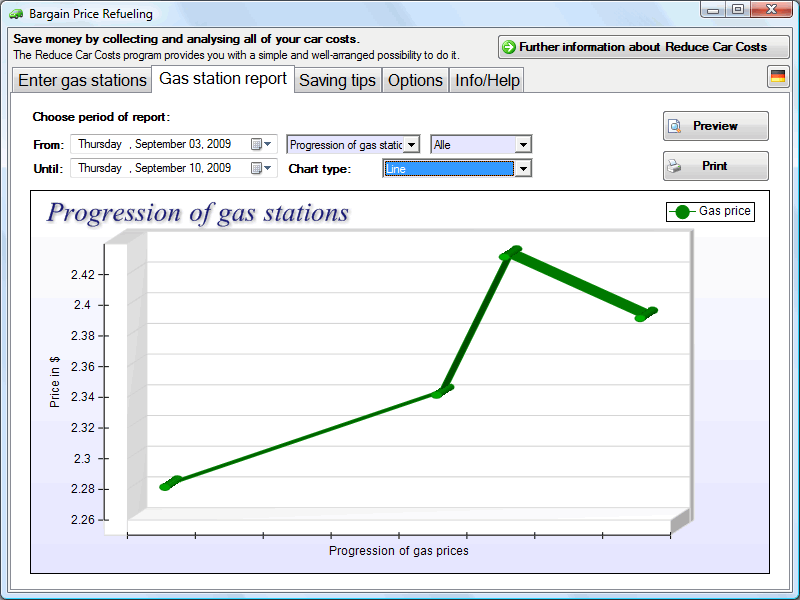Click the Until date field September 10
This screenshot has height=600, width=800.
tap(160, 169)
